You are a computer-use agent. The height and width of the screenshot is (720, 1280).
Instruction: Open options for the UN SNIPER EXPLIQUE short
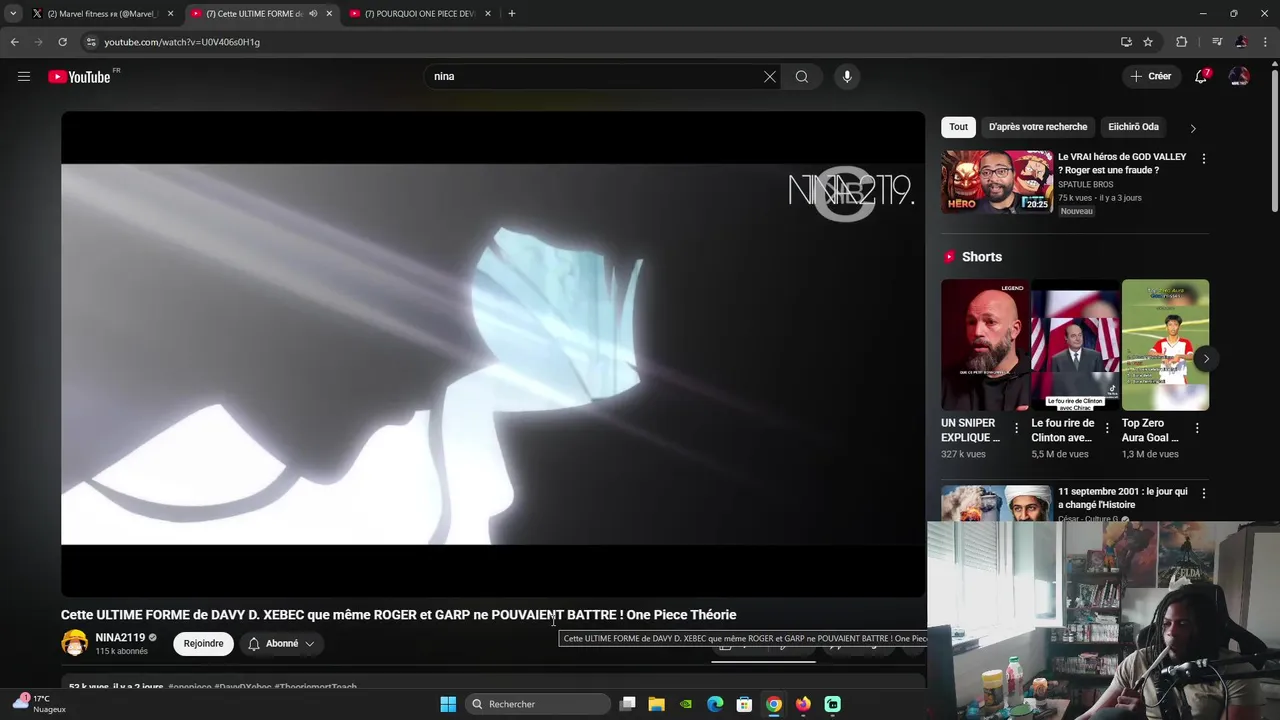[1017, 428]
